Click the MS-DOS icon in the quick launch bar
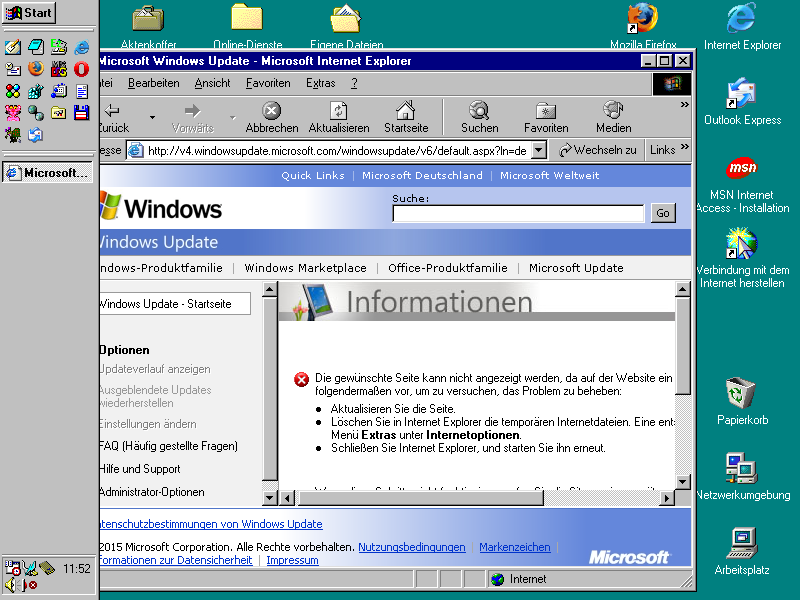 pos(59,68)
